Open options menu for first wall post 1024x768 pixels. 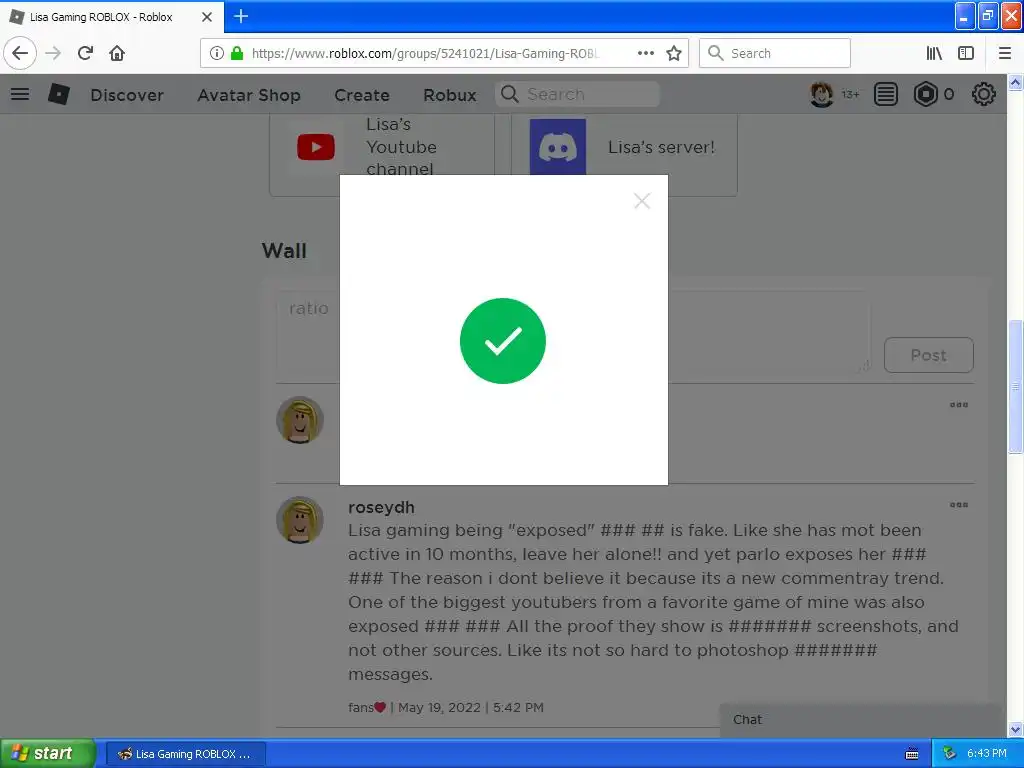click(959, 405)
